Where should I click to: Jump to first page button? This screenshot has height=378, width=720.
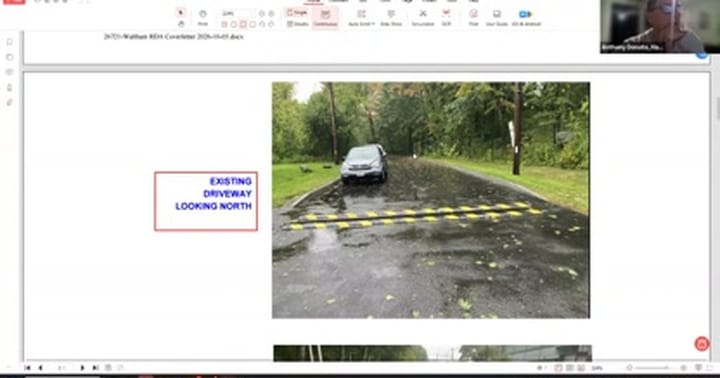28,368
